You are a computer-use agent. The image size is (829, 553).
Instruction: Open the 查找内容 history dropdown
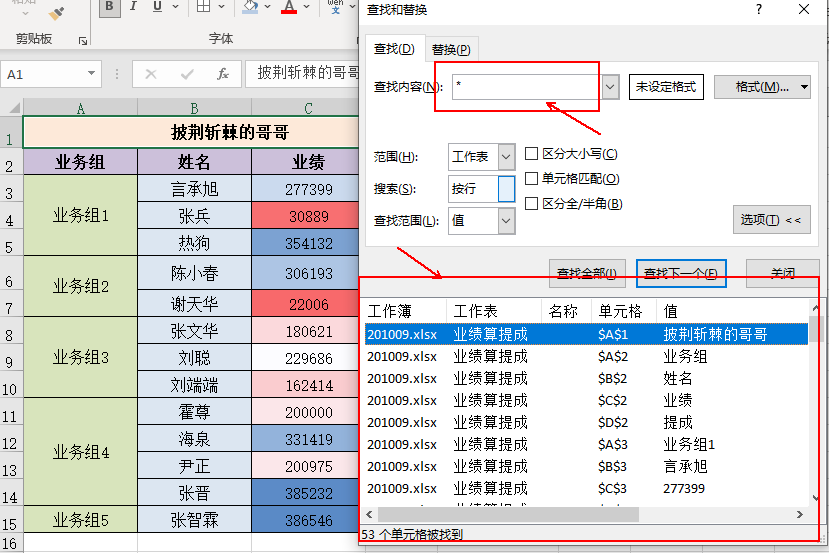coord(610,86)
